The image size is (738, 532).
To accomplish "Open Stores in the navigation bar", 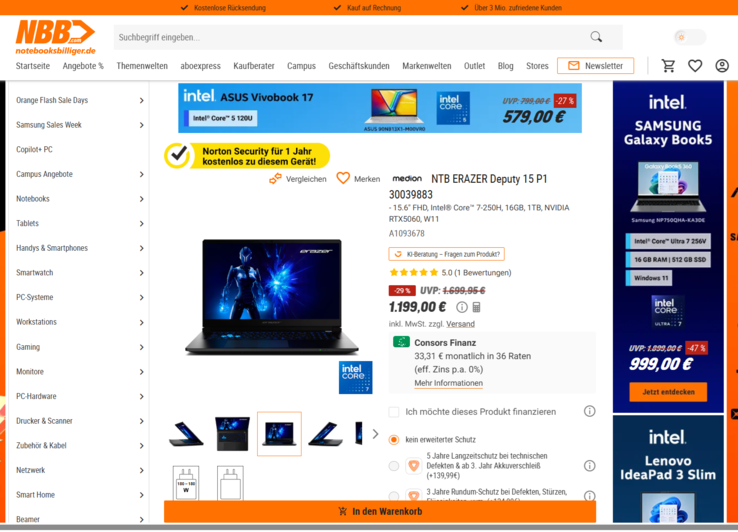I will click(x=537, y=66).
